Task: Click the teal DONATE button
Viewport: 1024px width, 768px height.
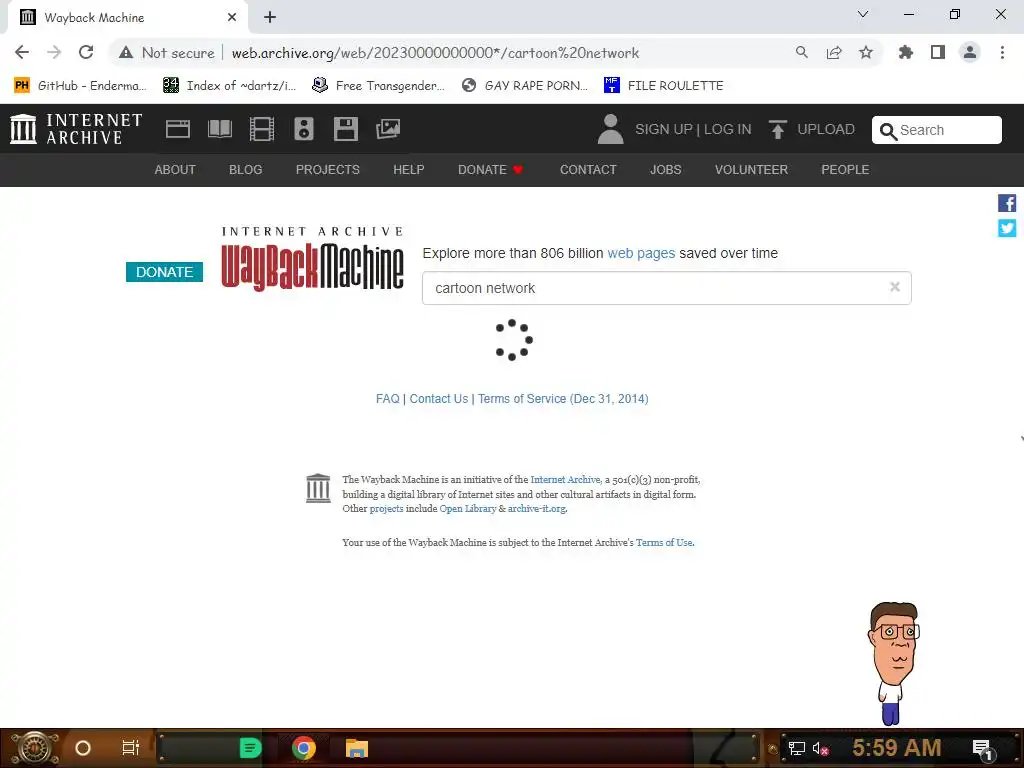Action: tap(165, 272)
